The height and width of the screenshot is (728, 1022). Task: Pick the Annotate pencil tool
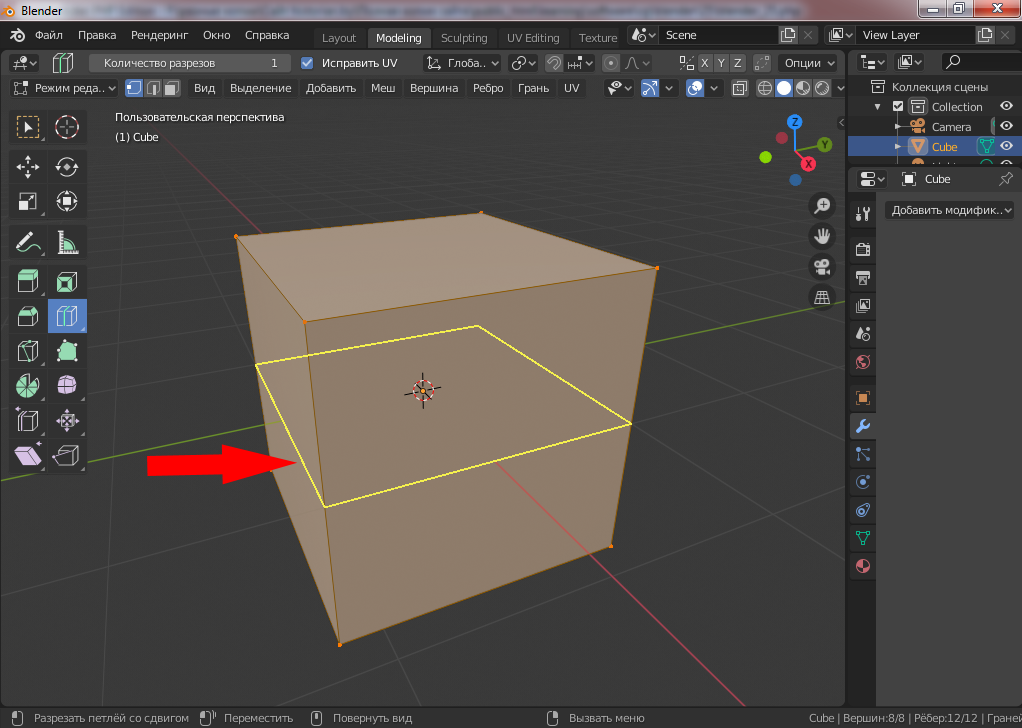pyautogui.click(x=27, y=241)
